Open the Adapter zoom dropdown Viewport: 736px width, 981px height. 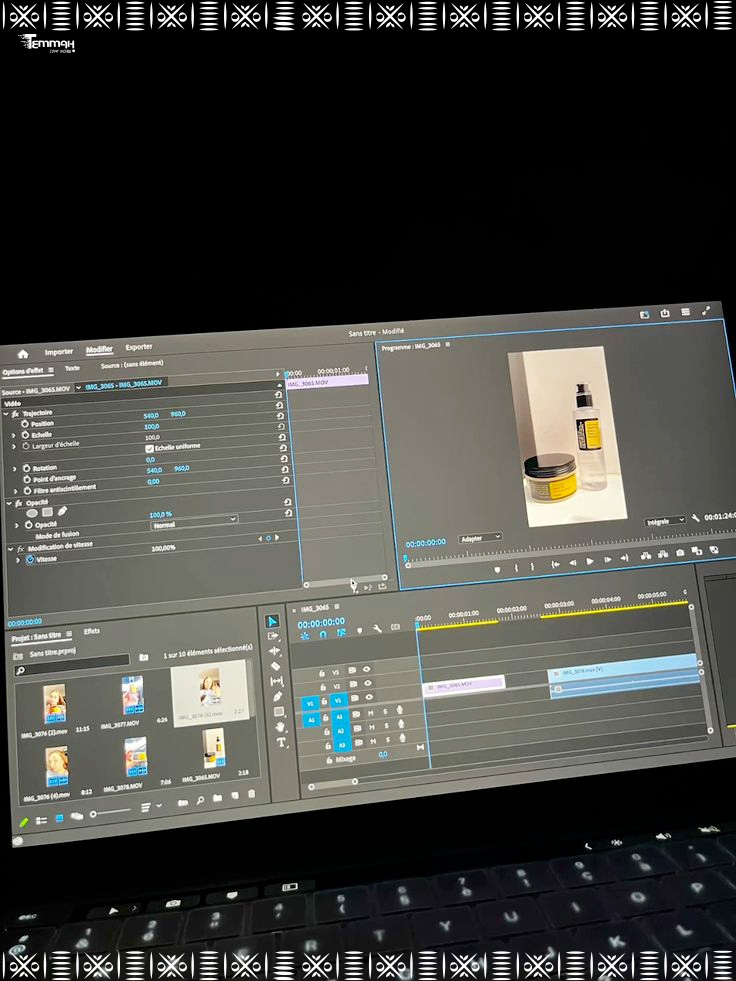(481, 538)
